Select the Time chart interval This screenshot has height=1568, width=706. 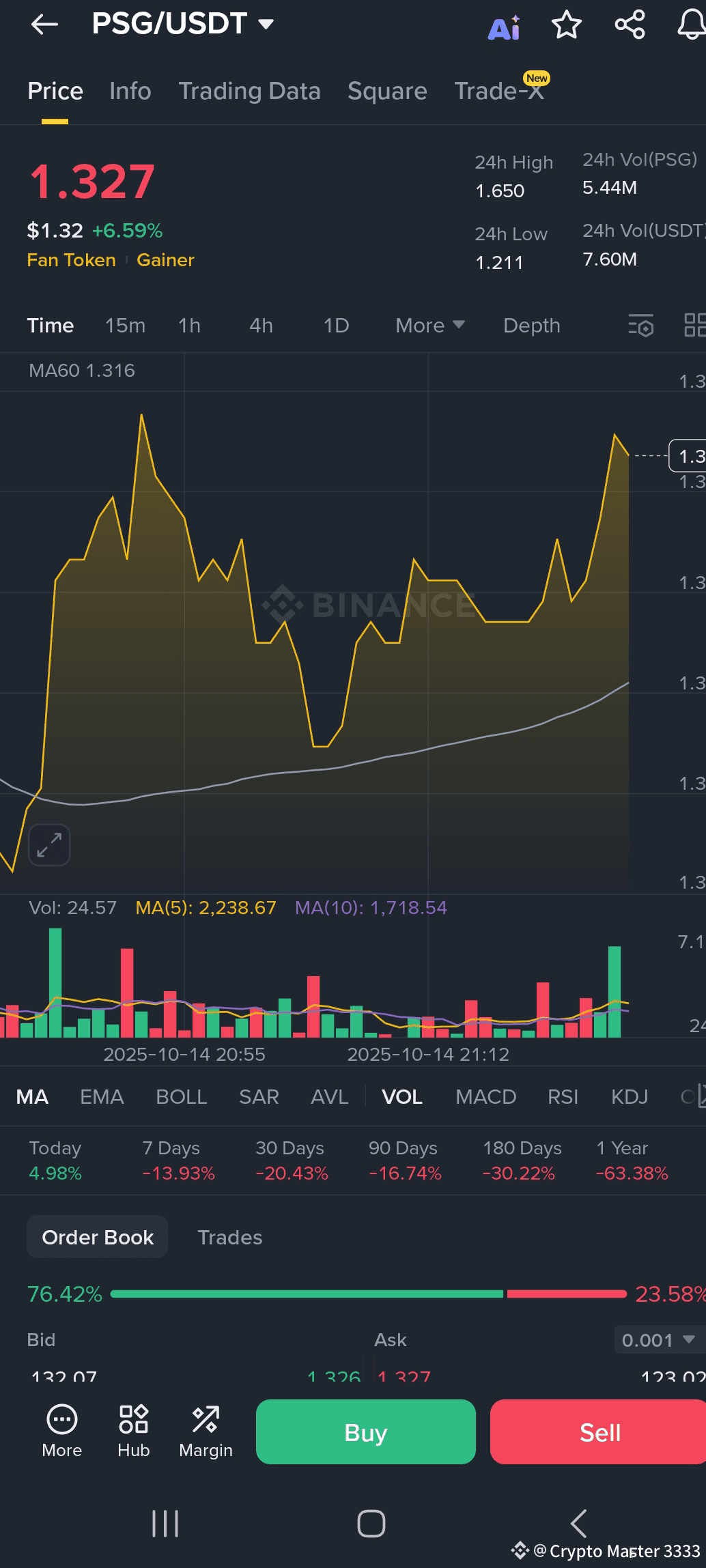point(51,326)
